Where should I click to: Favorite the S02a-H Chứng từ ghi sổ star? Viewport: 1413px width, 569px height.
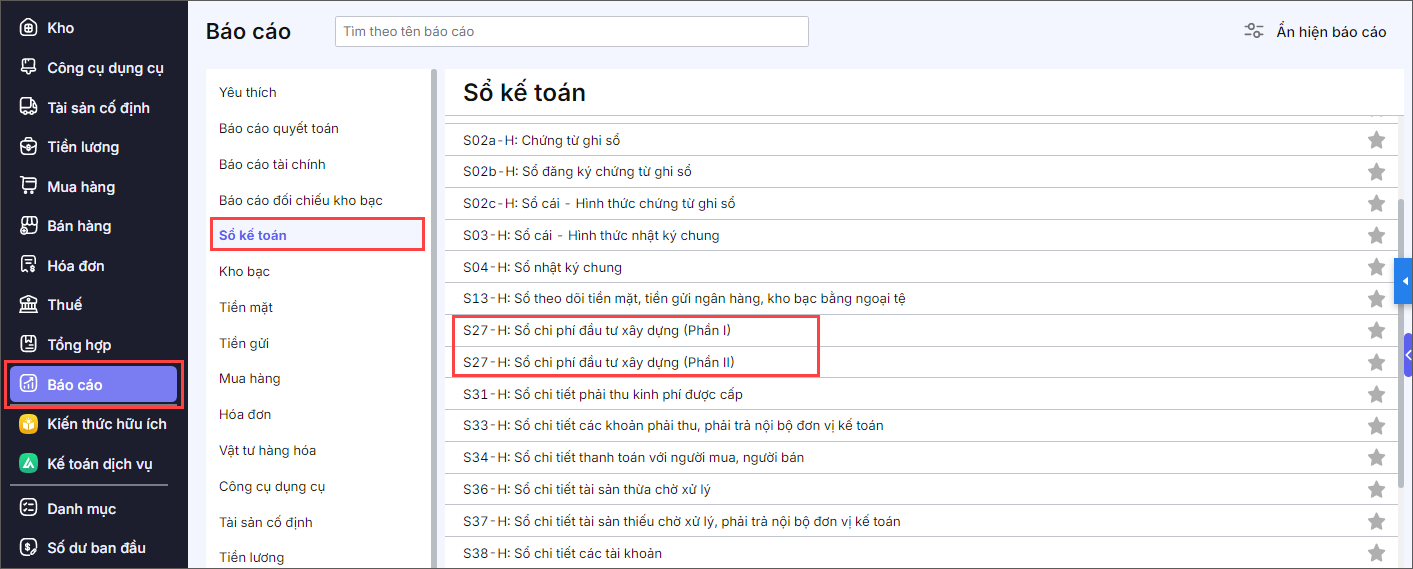point(1376,140)
